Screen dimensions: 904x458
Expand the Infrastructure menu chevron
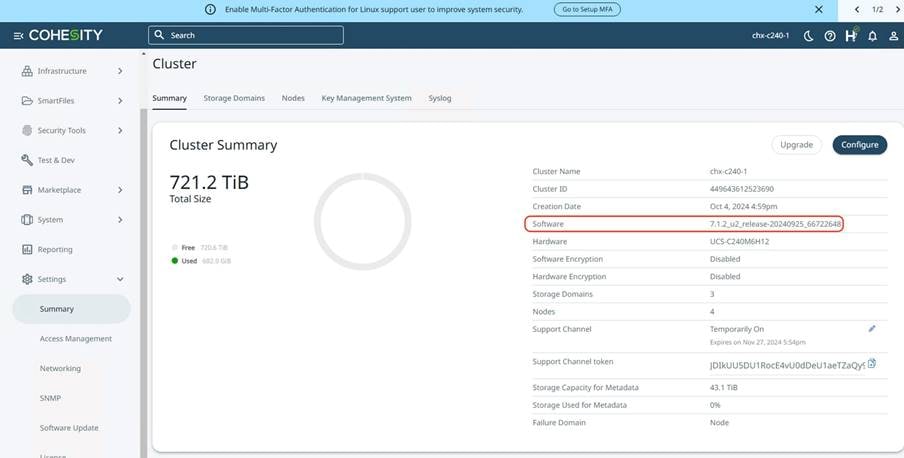[x=120, y=71]
